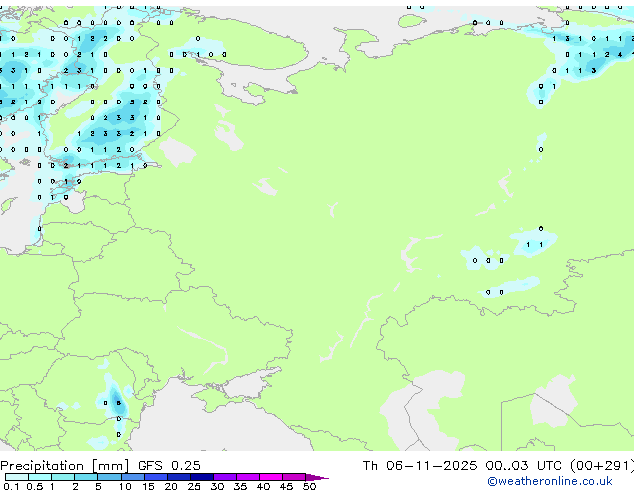Pick the 35–40 mm violet legend swatch
Image resolution: width=634 pixels, height=490 pixels.
247,477
